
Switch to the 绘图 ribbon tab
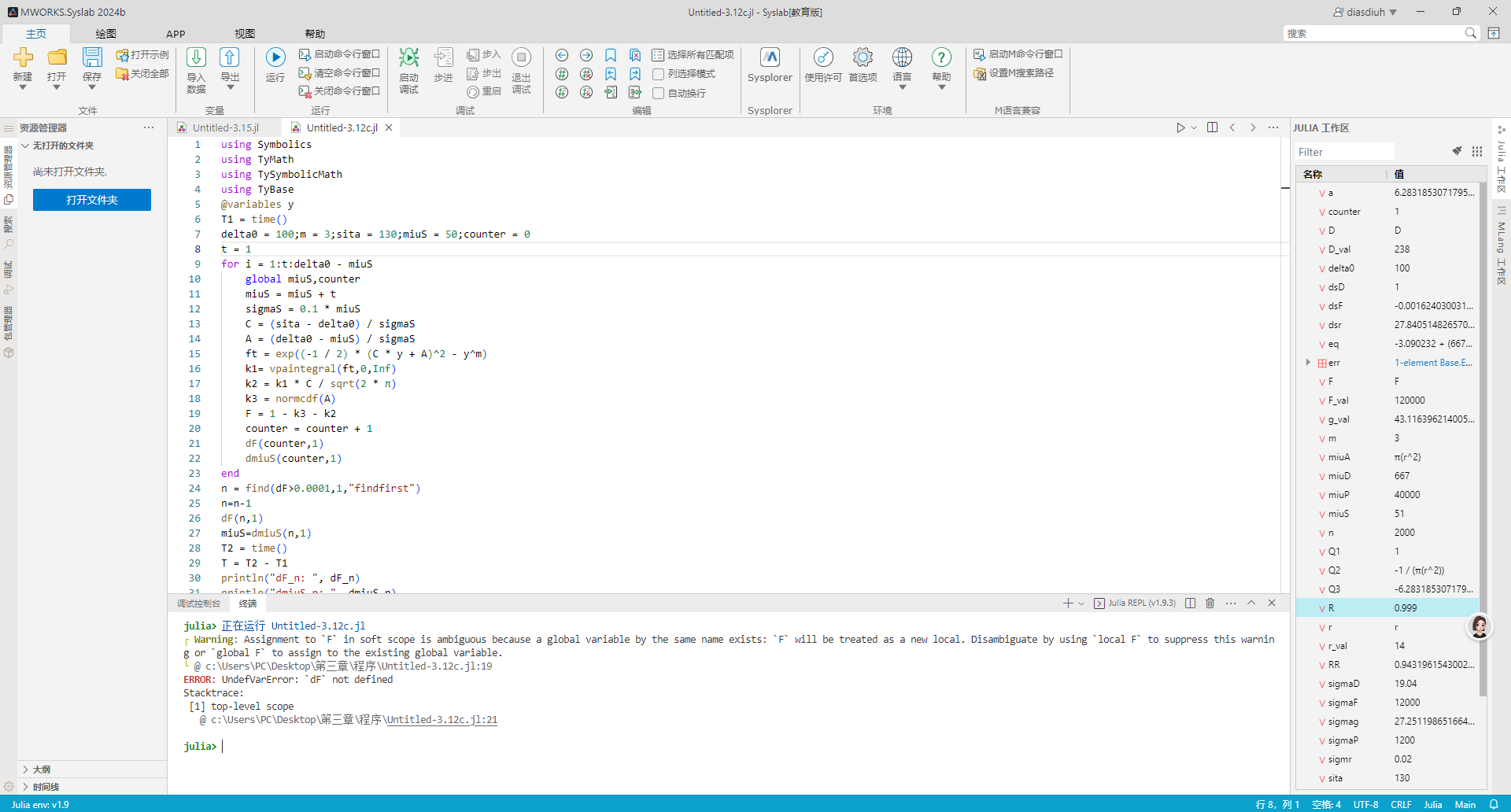tap(105, 34)
